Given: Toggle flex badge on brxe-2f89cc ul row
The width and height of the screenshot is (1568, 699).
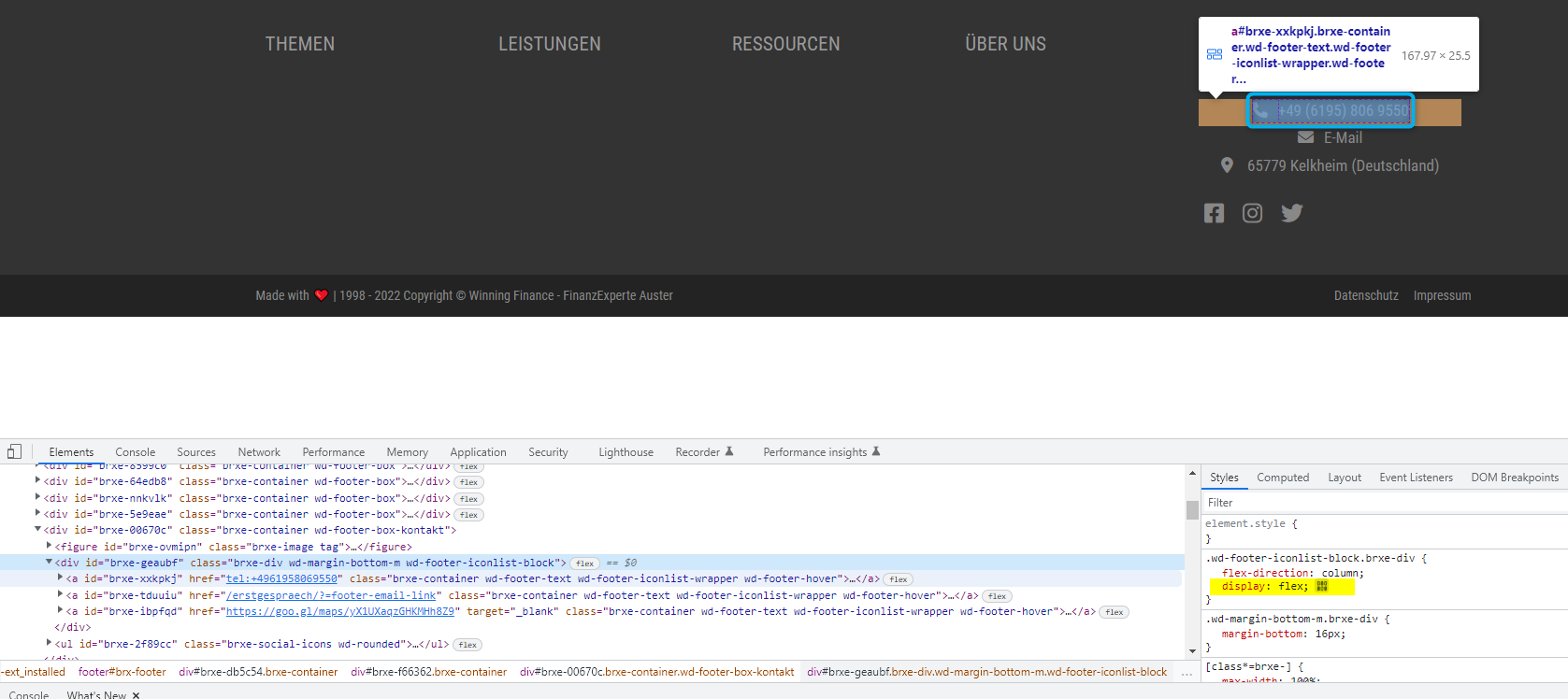Looking at the screenshot, I should click(x=468, y=645).
